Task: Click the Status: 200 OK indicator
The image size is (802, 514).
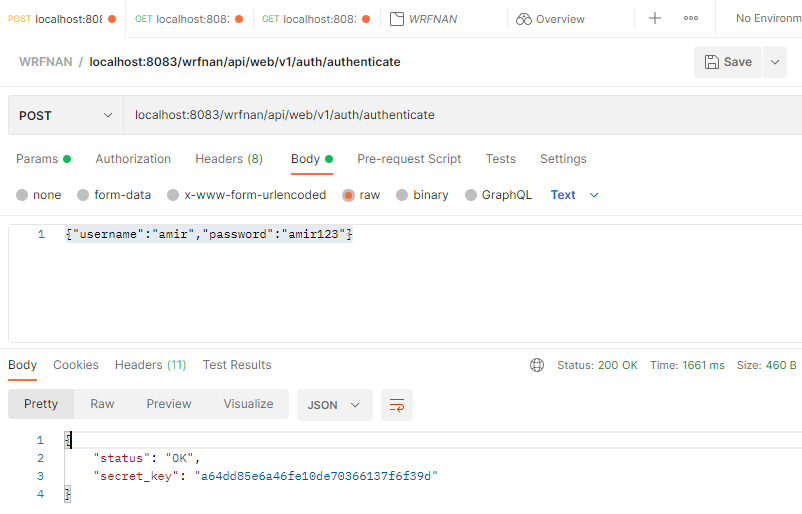Action: [597, 365]
